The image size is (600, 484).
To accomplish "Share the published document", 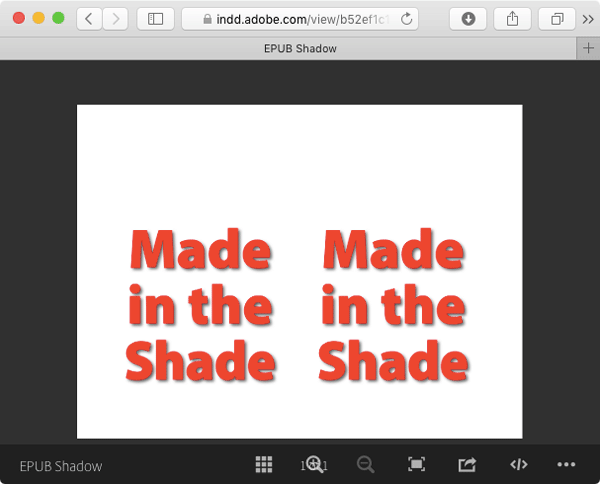I will pyautogui.click(x=467, y=465).
